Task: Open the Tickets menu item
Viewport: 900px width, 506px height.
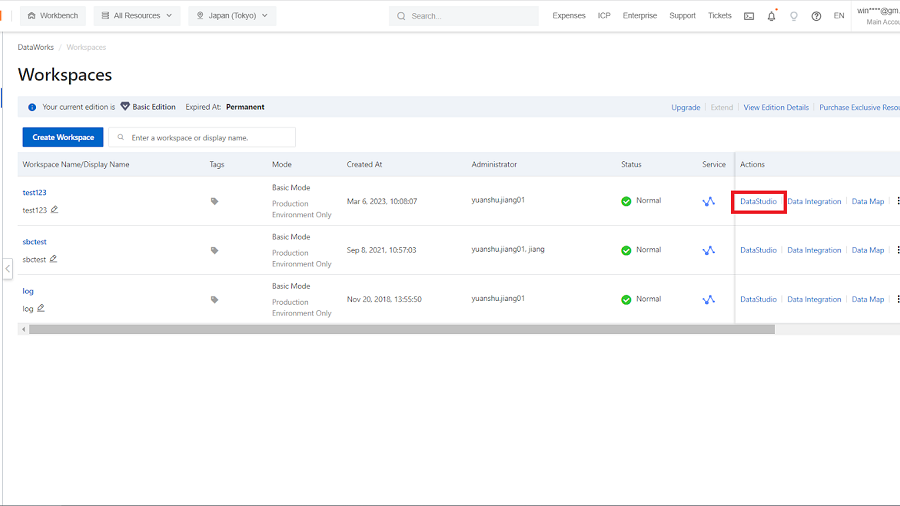Action: pos(719,16)
